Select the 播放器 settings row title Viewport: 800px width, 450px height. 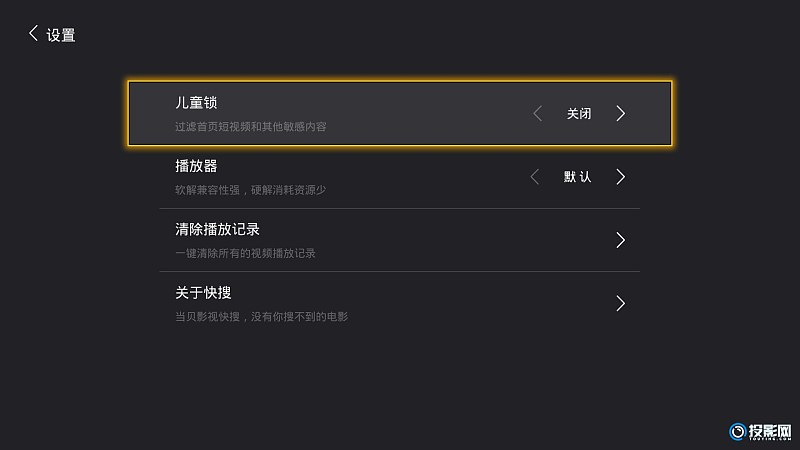(196, 166)
